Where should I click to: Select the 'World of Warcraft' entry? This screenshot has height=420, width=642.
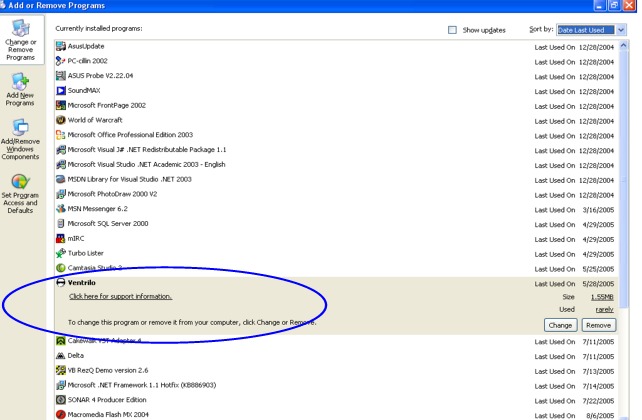(x=95, y=120)
